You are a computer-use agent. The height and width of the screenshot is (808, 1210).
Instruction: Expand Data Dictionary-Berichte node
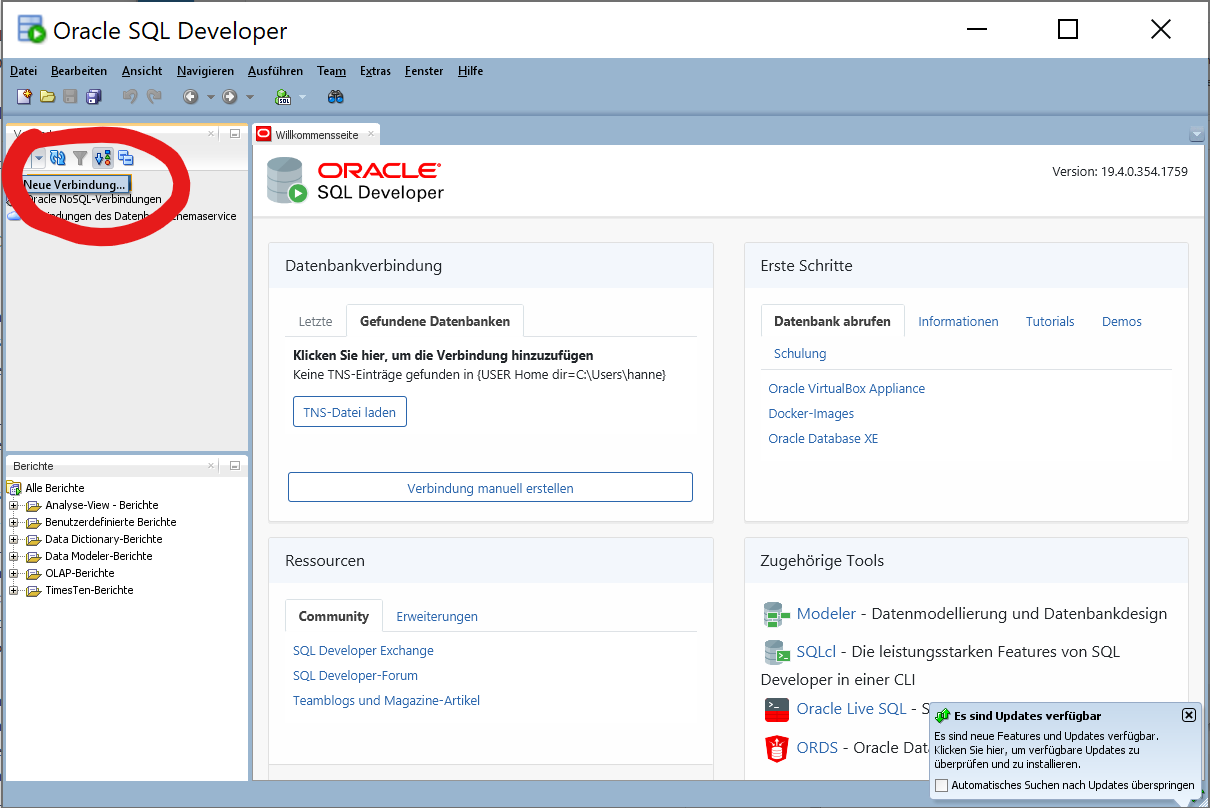[14, 539]
